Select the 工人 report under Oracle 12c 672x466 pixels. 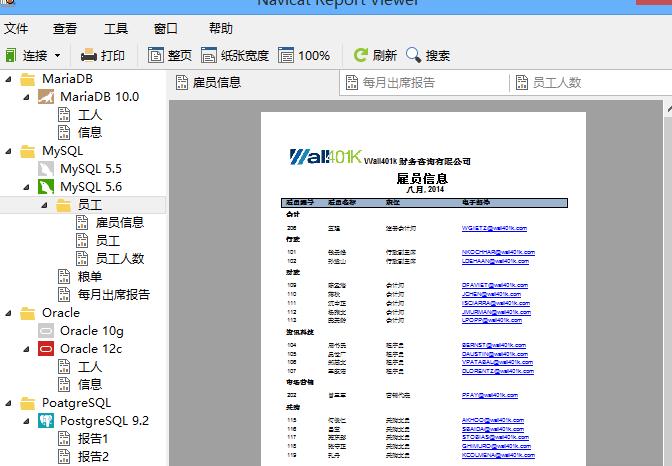[90, 367]
